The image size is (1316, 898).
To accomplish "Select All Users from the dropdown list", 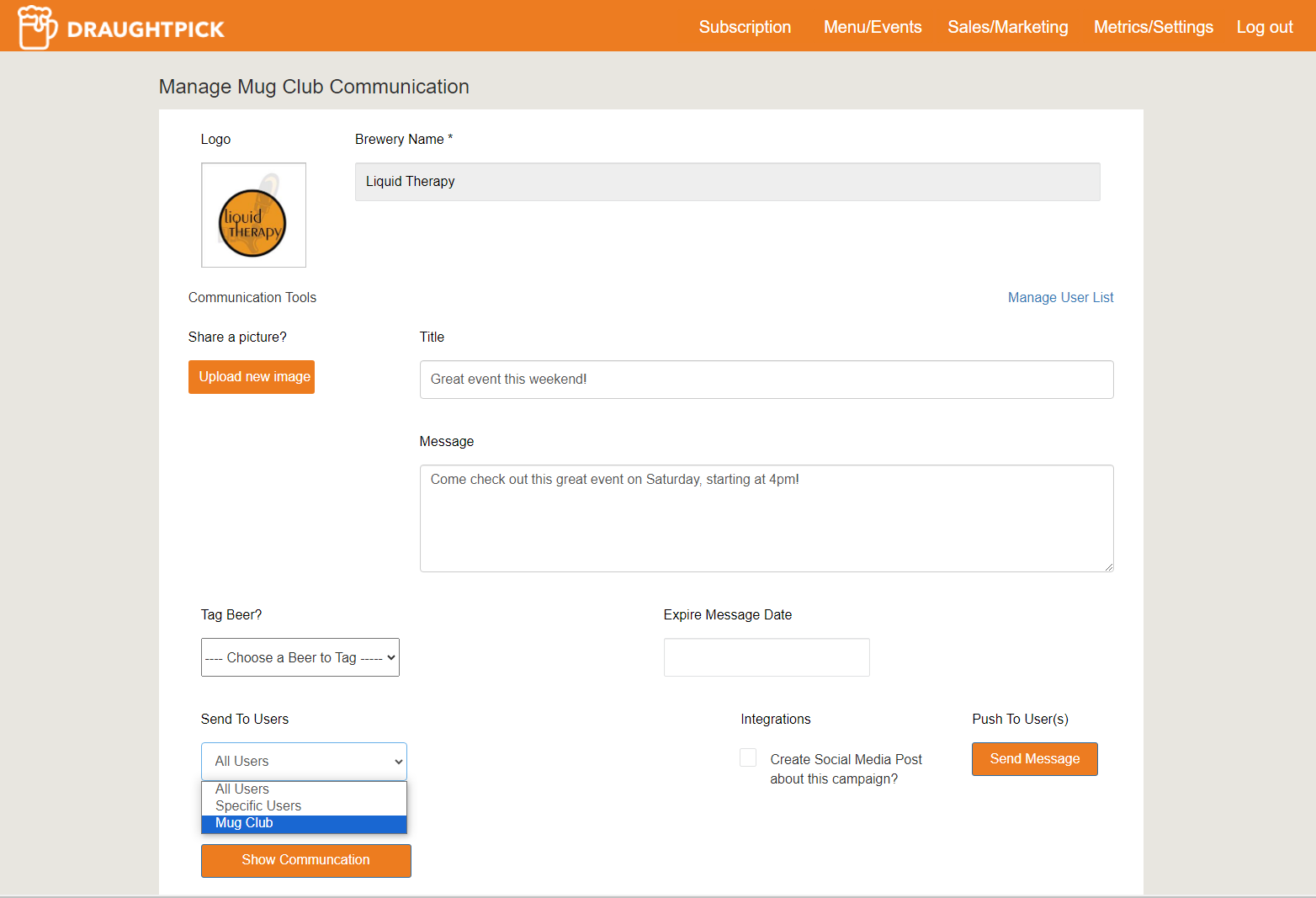I will pyautogui.click(x=242, y=789).
